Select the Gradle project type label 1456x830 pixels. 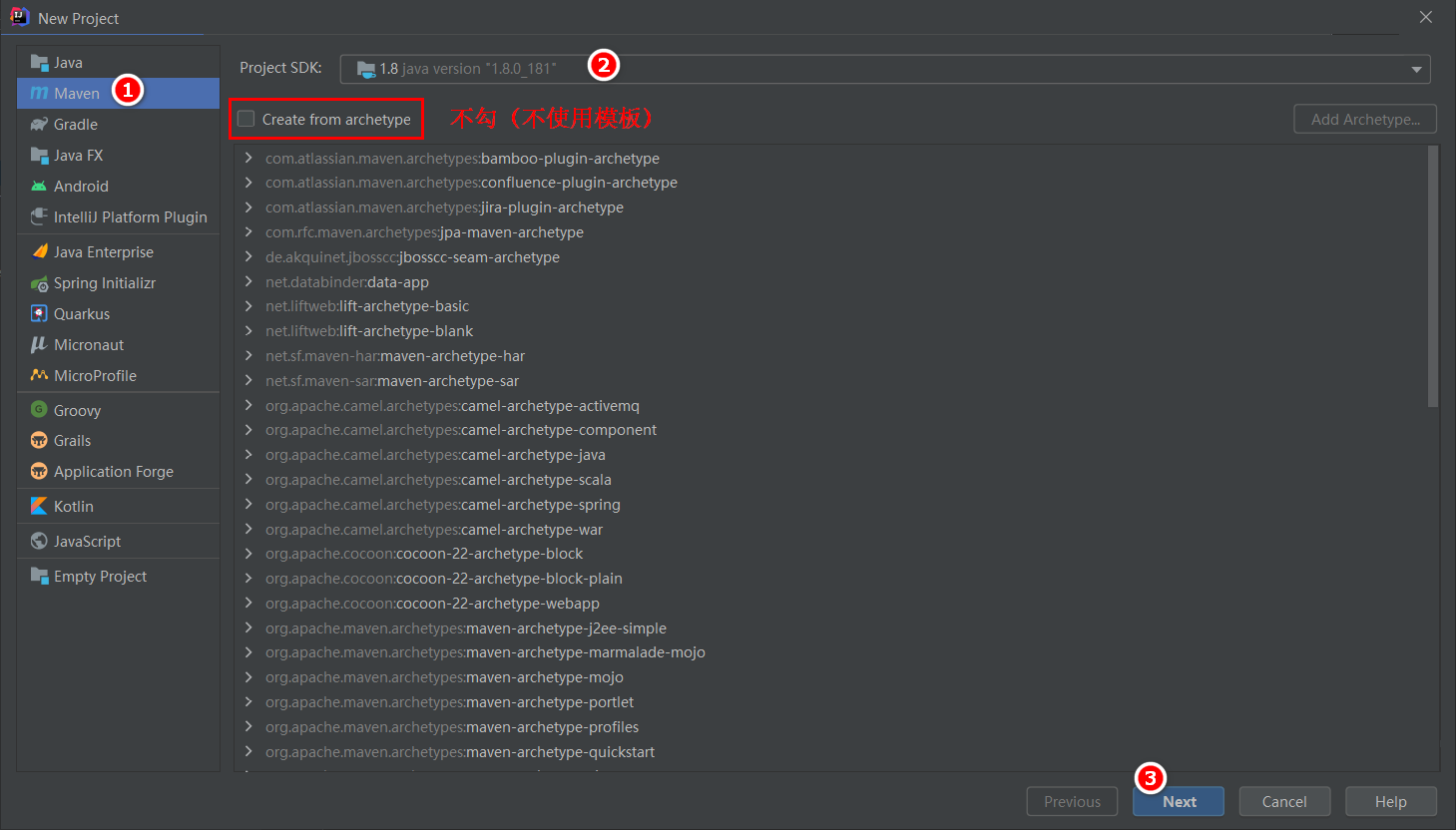point(76,125)
